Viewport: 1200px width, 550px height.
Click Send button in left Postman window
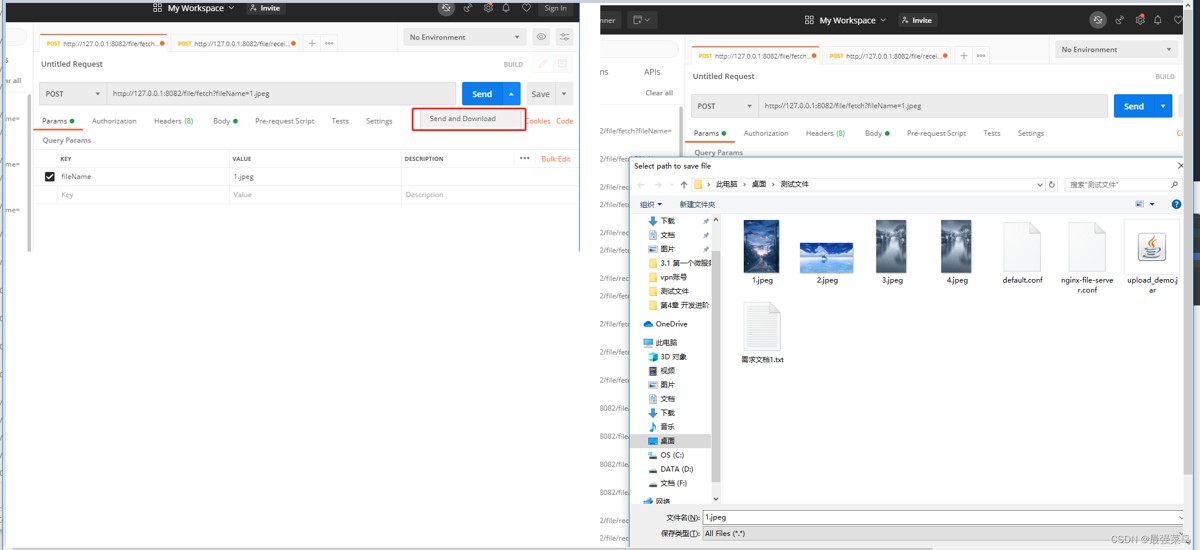click(x=482, y=94)
